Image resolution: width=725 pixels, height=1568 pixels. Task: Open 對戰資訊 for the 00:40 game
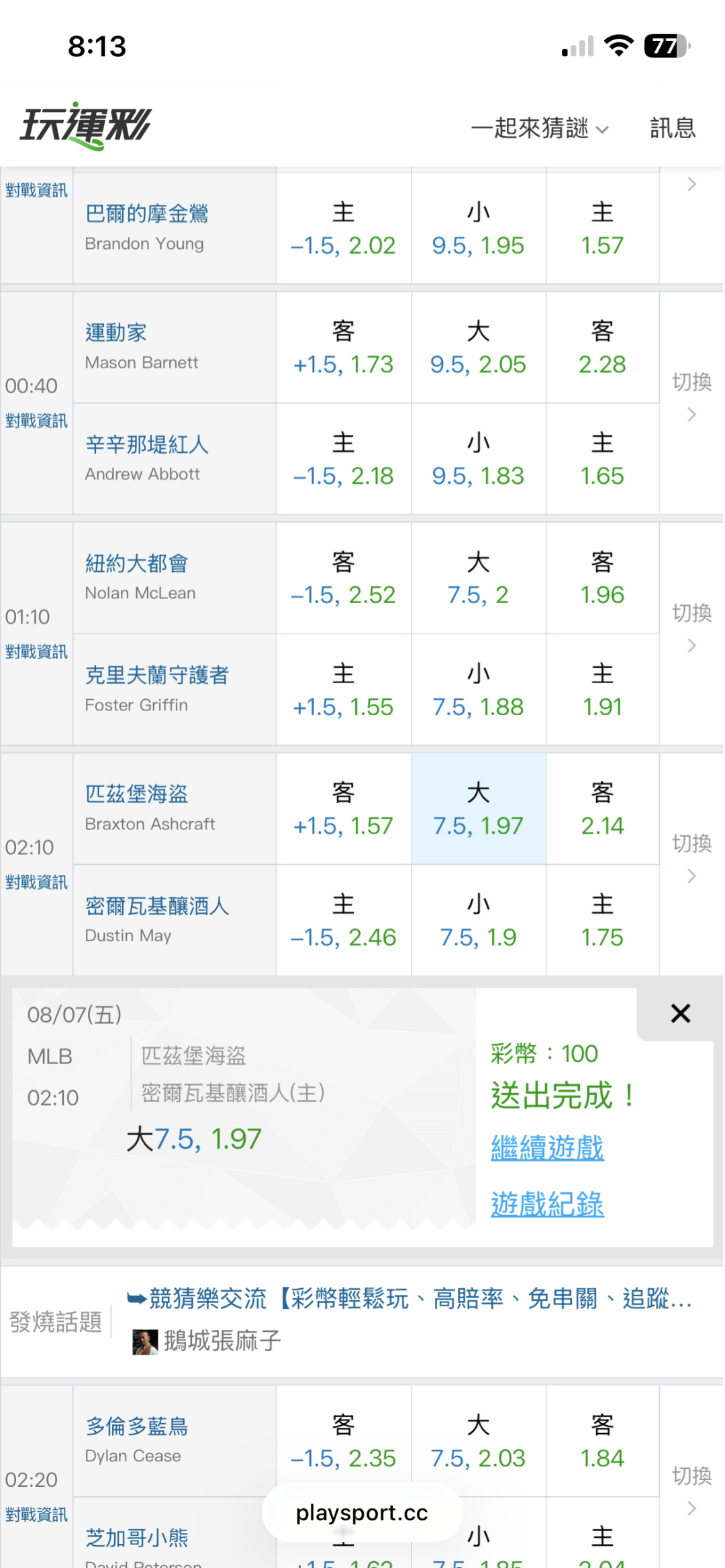pos(36,421)
